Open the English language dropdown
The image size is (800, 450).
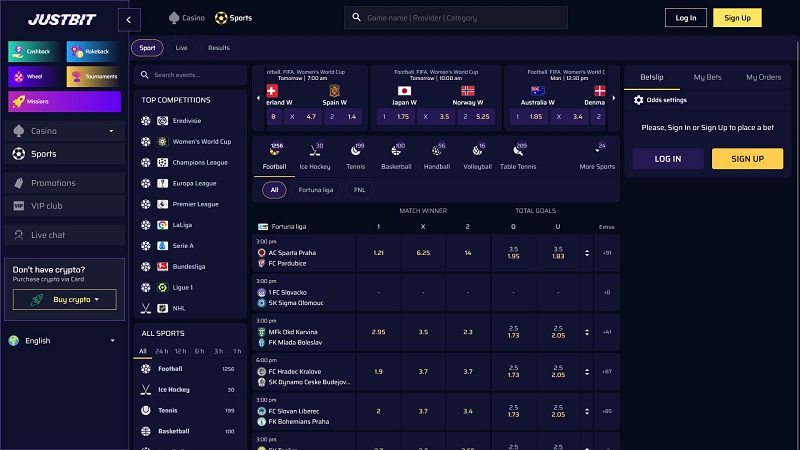pyautogui.click(x=63, y=340)
